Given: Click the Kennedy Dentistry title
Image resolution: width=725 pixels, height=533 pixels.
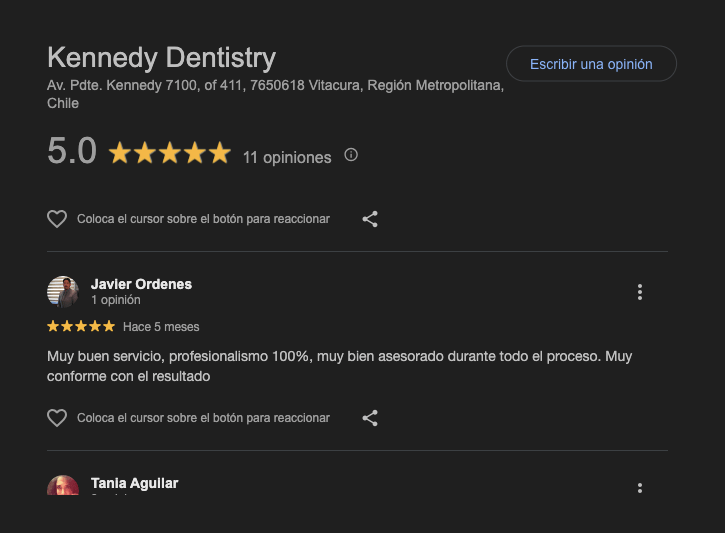Looking at the screenshot, I should (161, 57).
